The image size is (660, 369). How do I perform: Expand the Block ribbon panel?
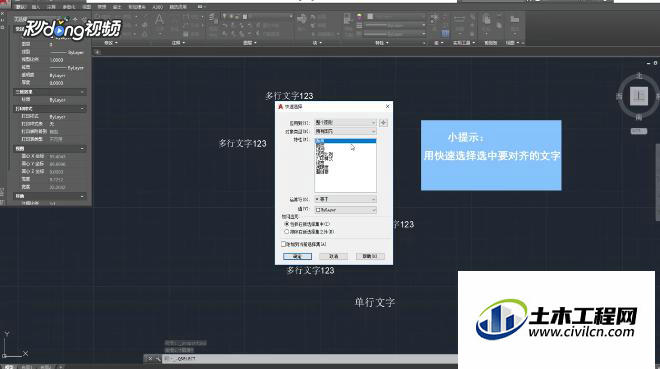[317, 42]
